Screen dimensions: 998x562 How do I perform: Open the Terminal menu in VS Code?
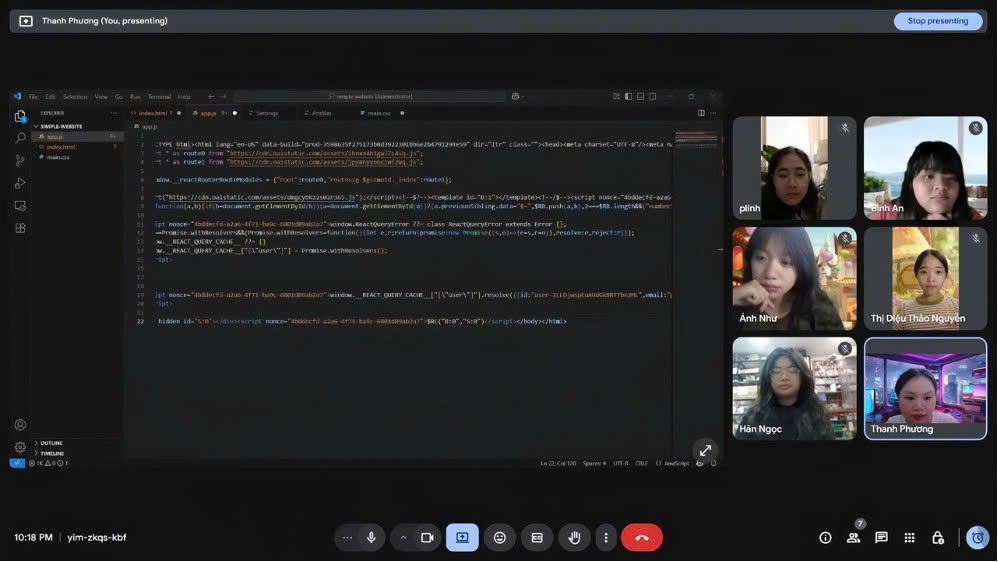coord(159,97)
